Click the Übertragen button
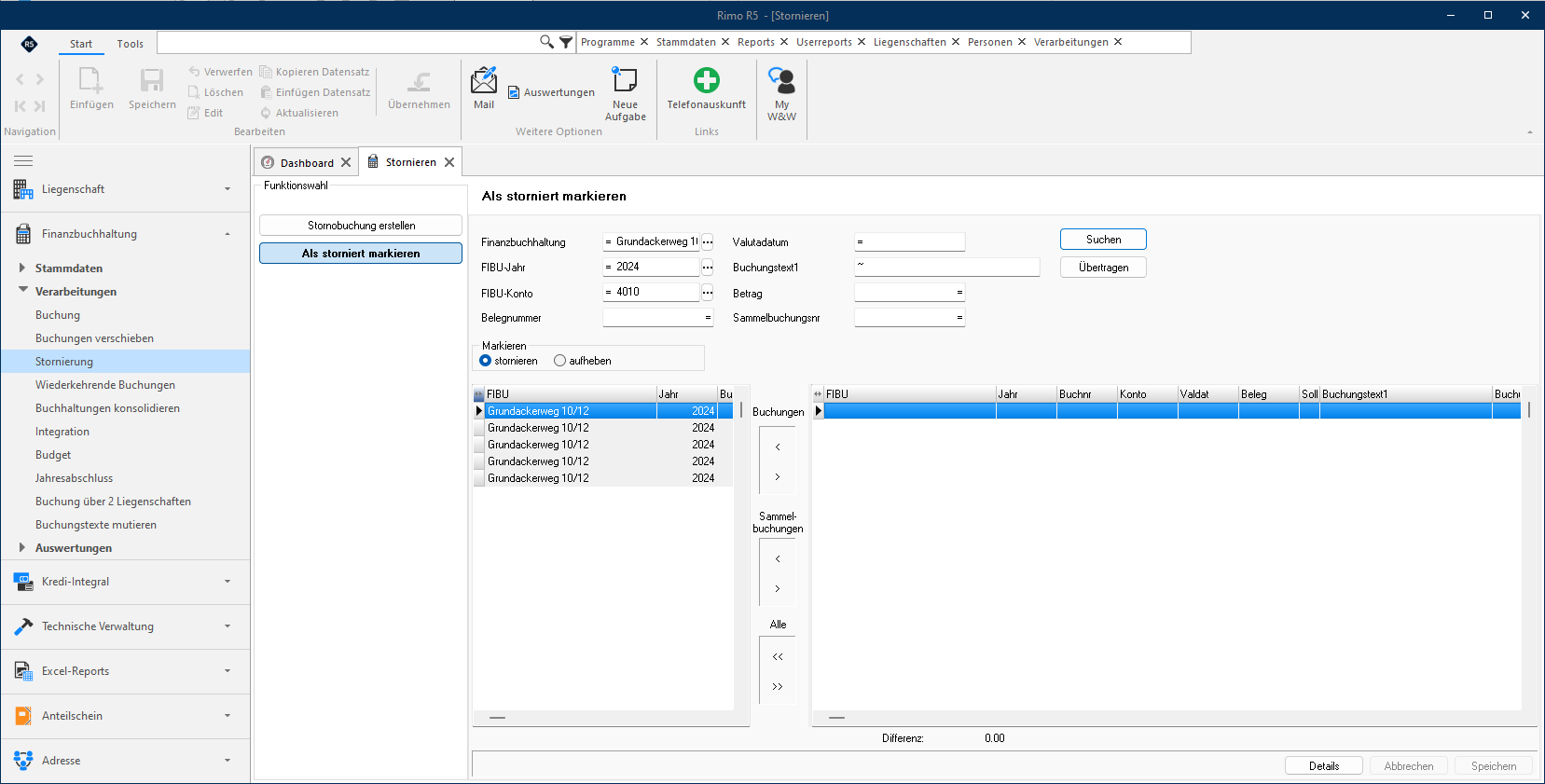This screenshot has width=1545, height=784. click(1103, 268)
